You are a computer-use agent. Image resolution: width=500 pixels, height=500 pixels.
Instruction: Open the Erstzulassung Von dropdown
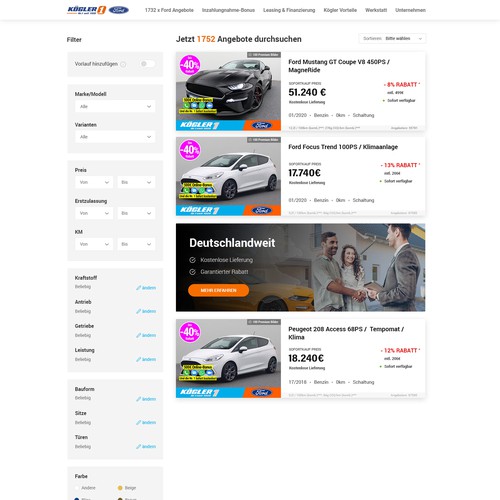click(94, 213)
